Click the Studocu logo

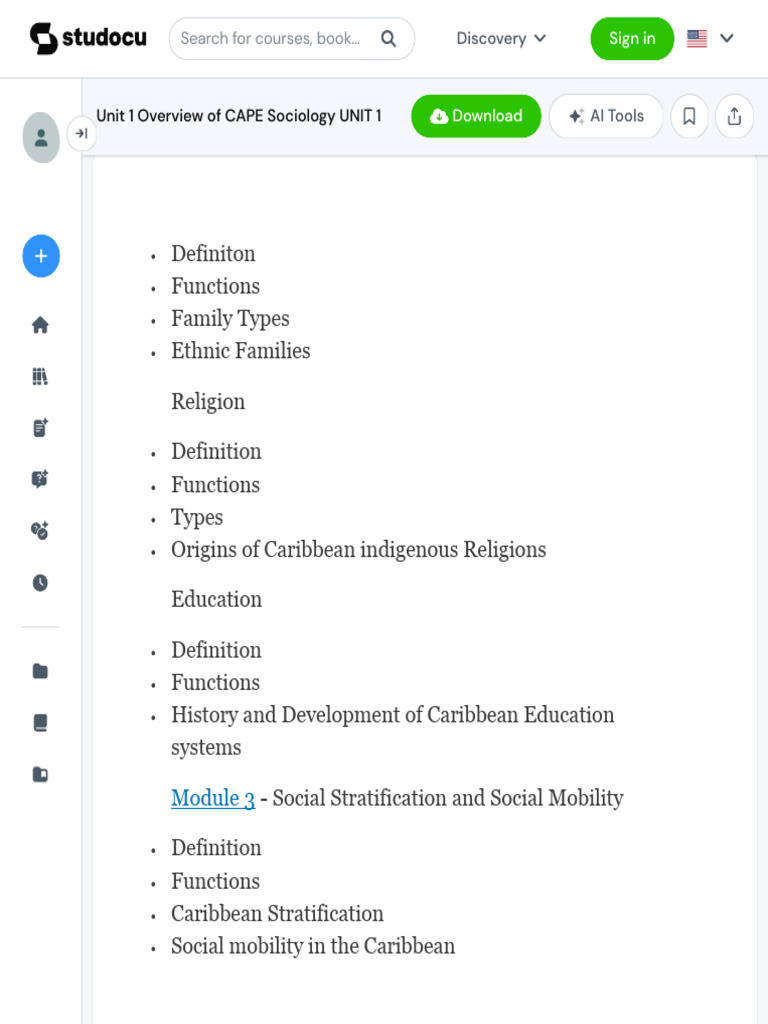88,38
